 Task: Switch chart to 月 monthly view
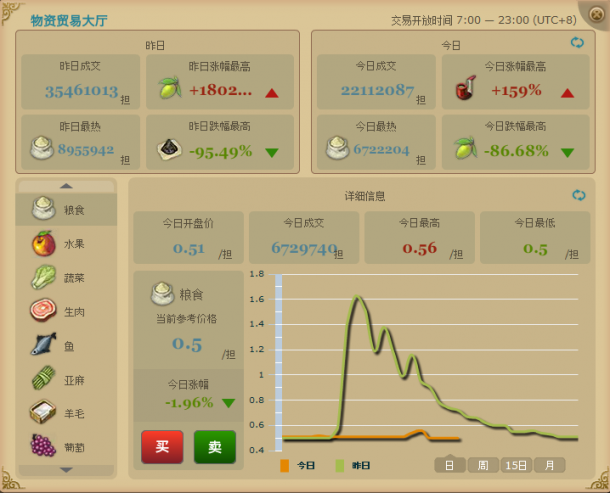[549, 465]
